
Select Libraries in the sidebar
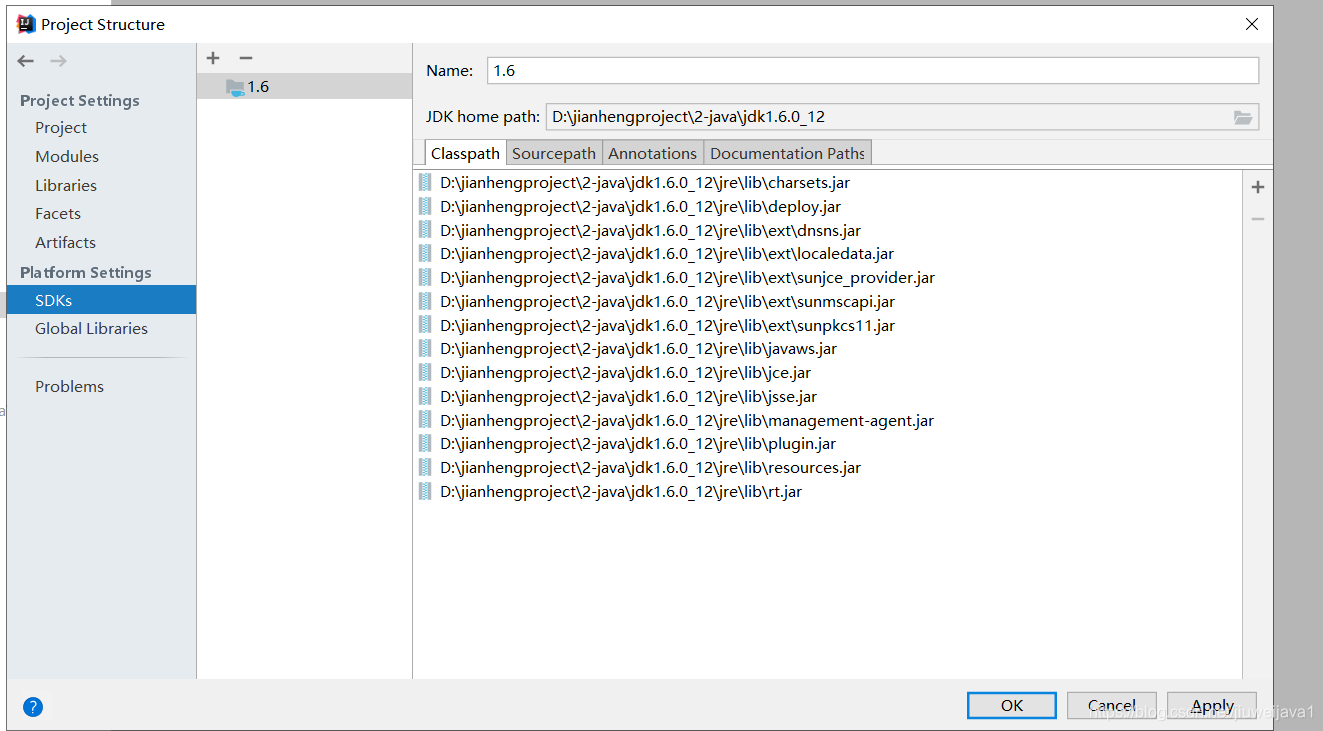(66, 186)
